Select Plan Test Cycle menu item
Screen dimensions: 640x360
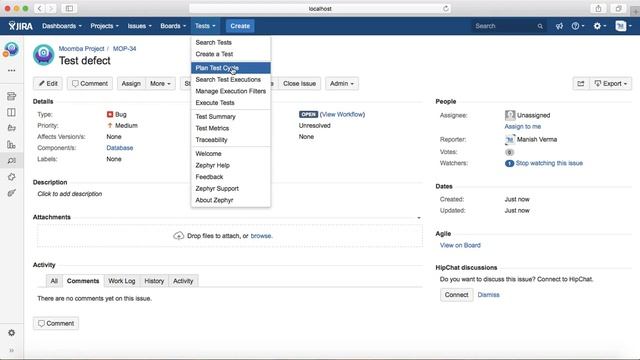pos(231,68)
